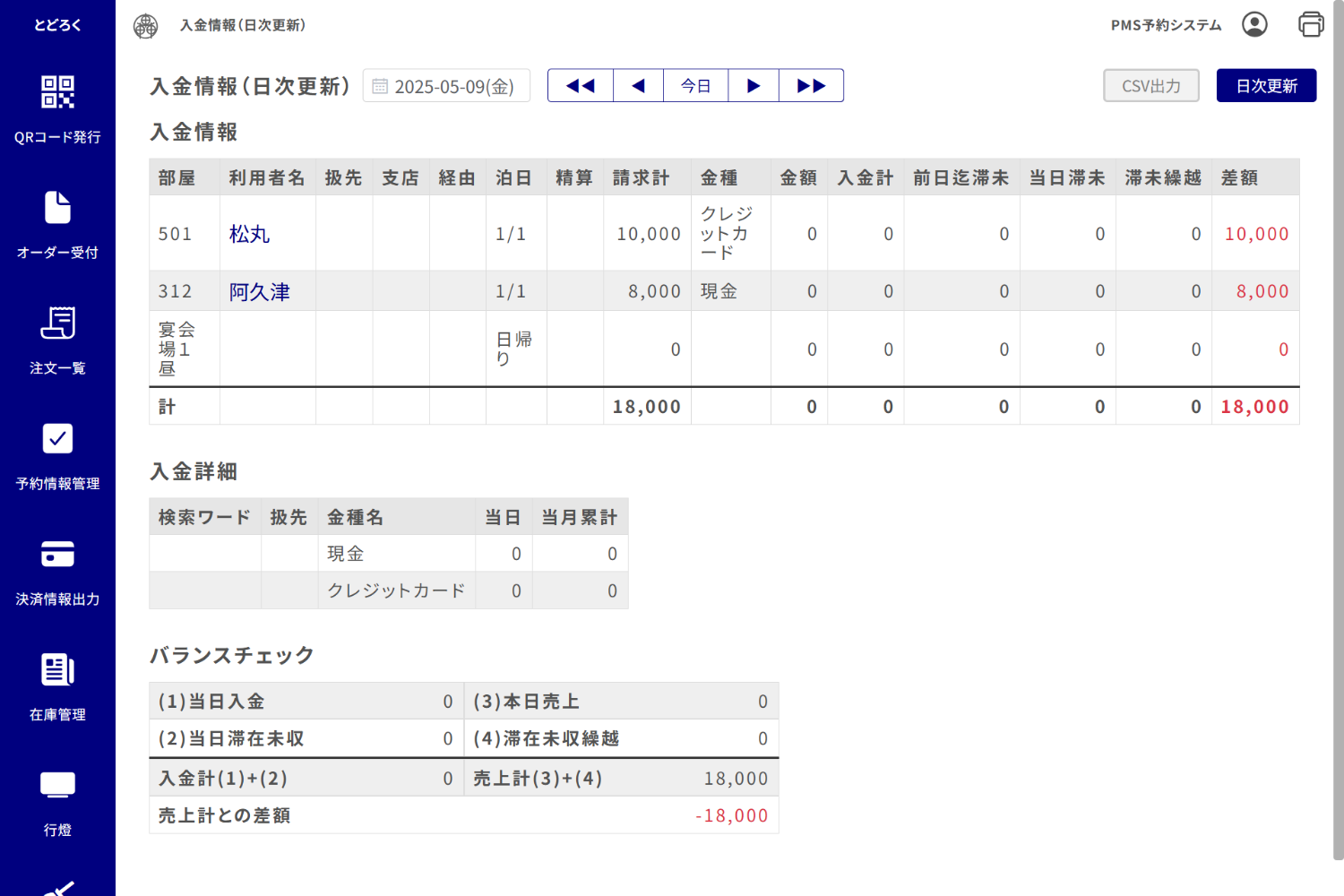Open the QRコード発行 sidebar icon

57,92
